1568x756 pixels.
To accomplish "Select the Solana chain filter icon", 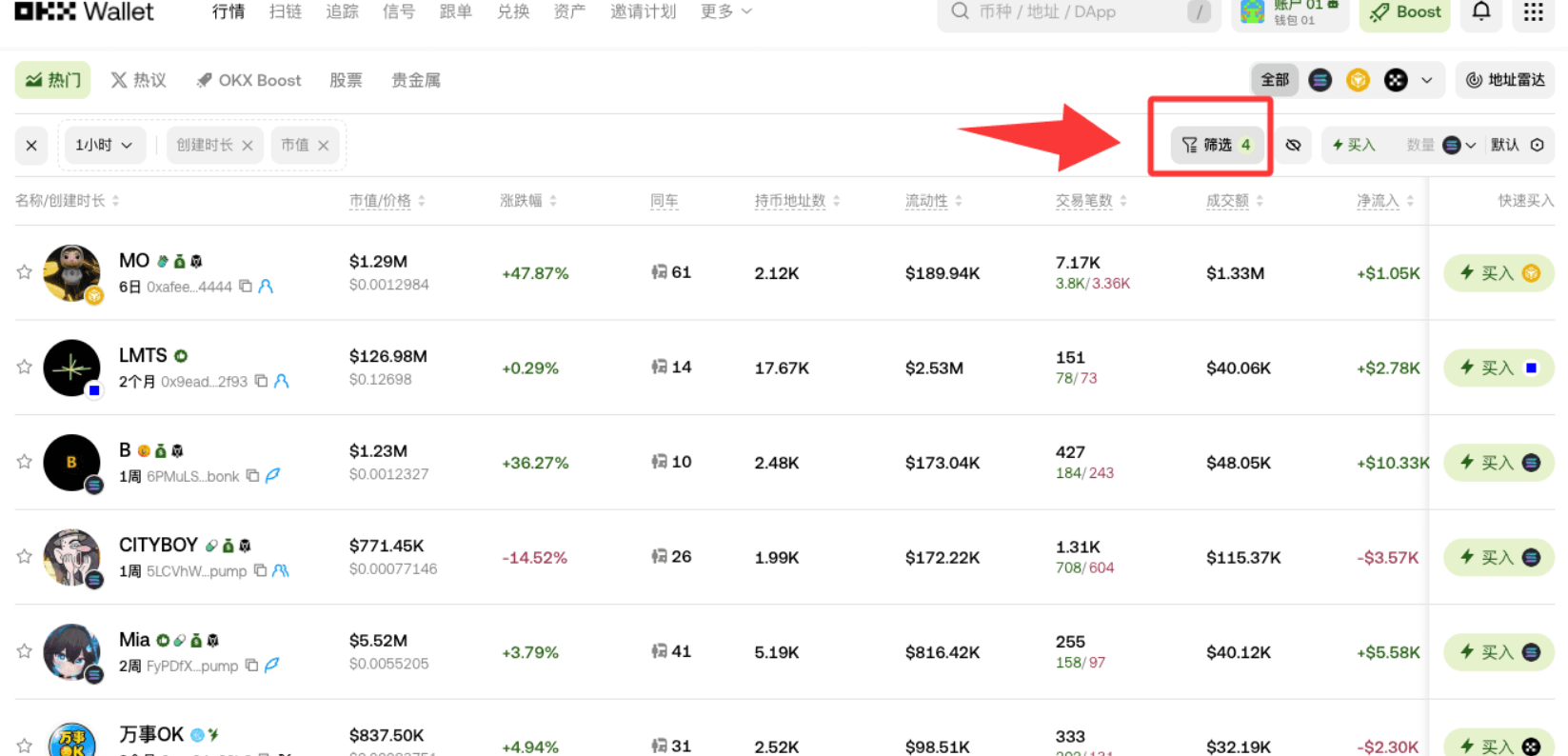I will [x=1320, y=80].
